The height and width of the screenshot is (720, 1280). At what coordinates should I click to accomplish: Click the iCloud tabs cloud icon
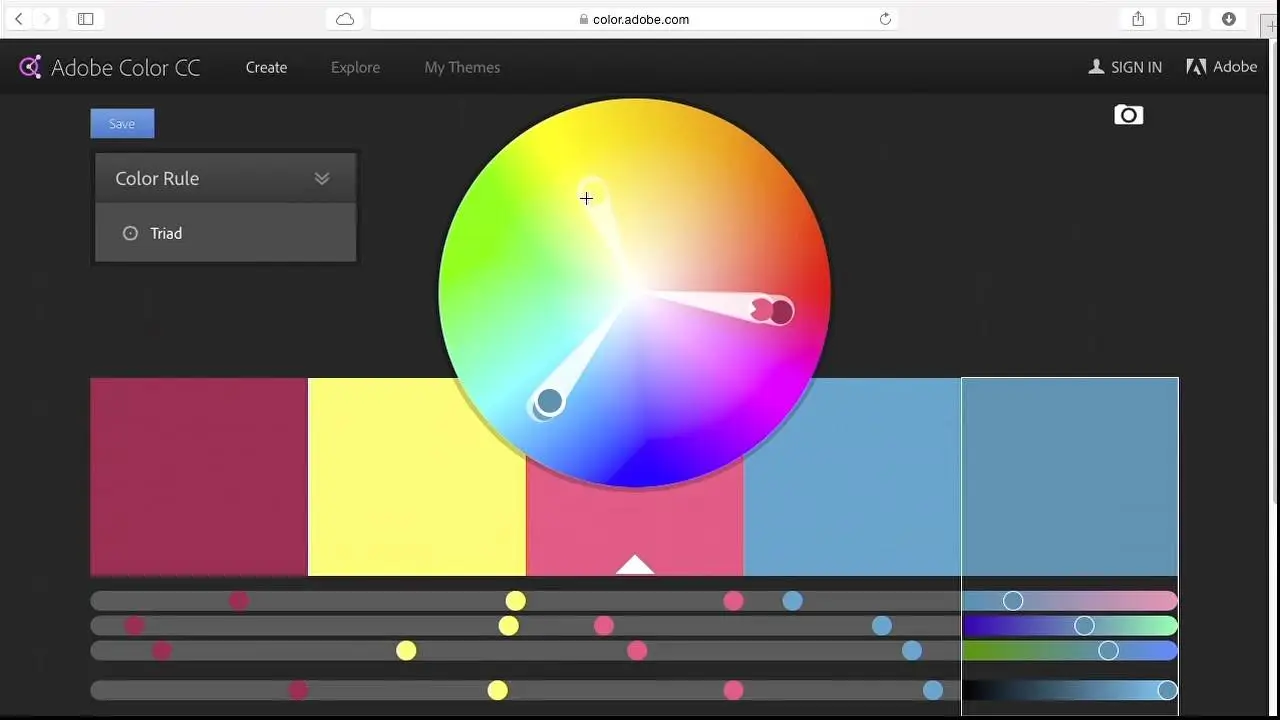click(x=345, y=19)
